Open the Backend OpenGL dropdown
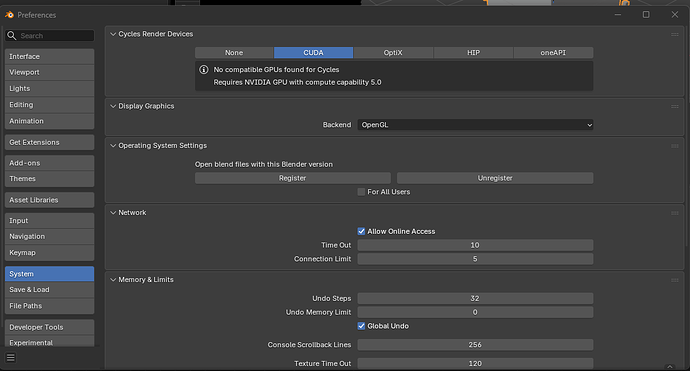Image resolution: width=690 pixels, height=371 pixels. coord(475,125)
